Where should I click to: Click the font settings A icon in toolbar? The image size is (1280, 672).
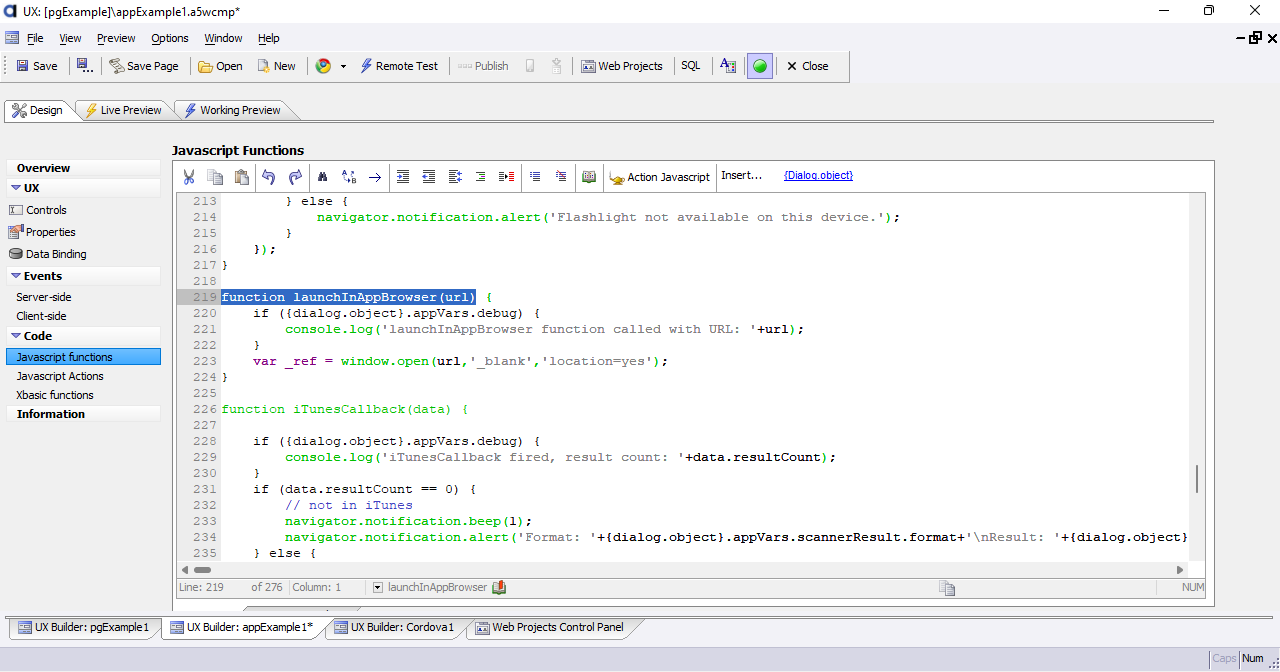pyautogui.click(x=728, y=66)
